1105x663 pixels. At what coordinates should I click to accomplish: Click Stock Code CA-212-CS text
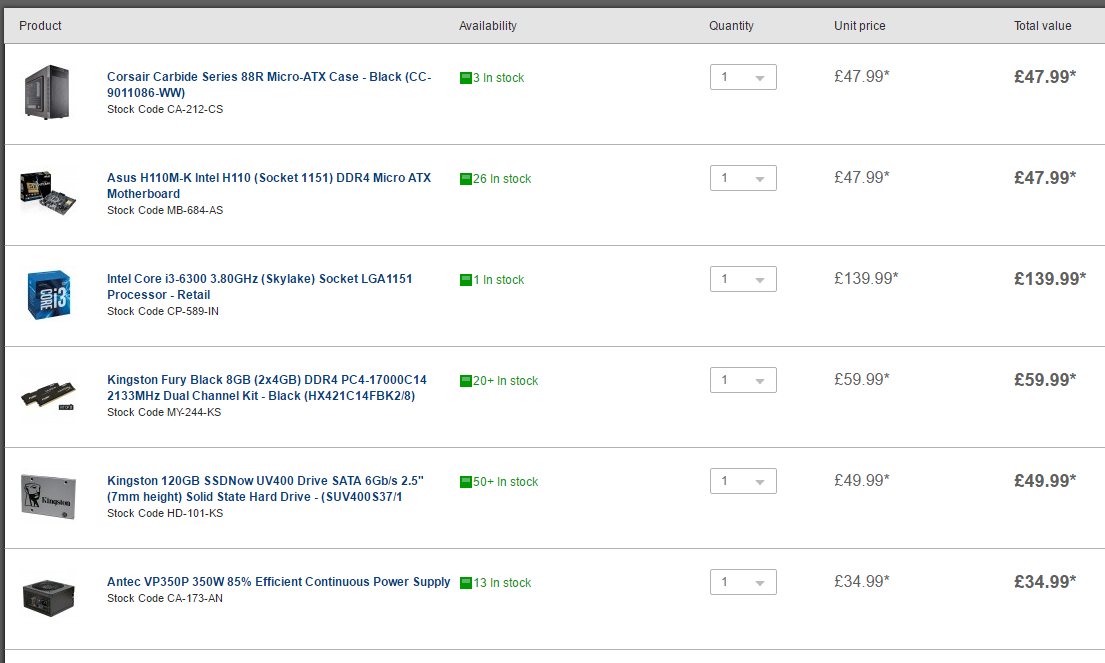(x=165, y=109)
